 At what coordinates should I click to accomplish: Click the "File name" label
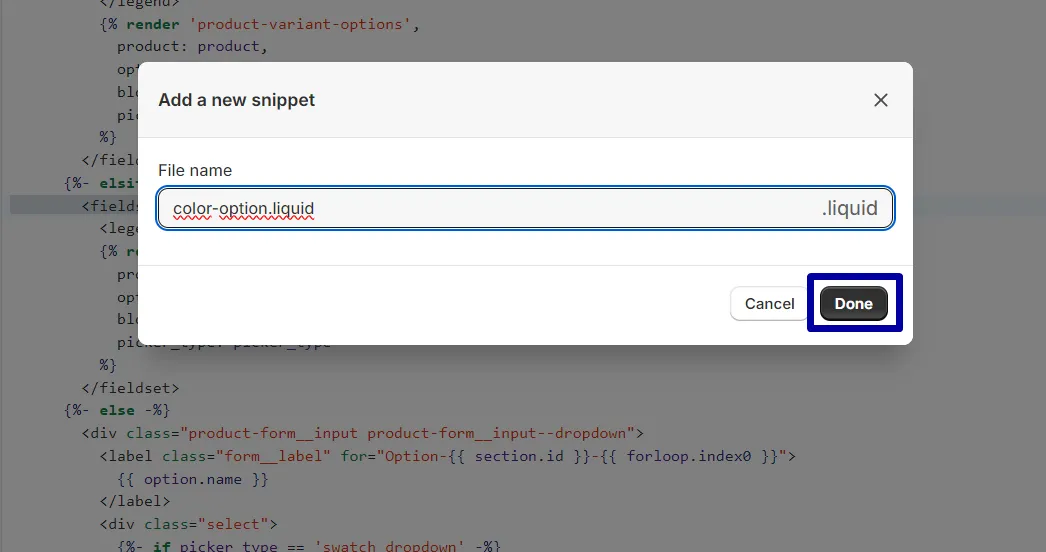click(195, 170)
